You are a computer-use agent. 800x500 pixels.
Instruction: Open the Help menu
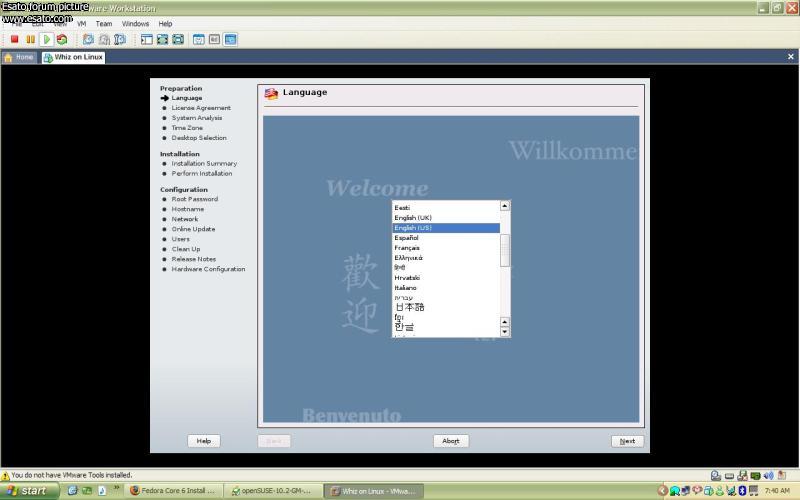[165, 23]
